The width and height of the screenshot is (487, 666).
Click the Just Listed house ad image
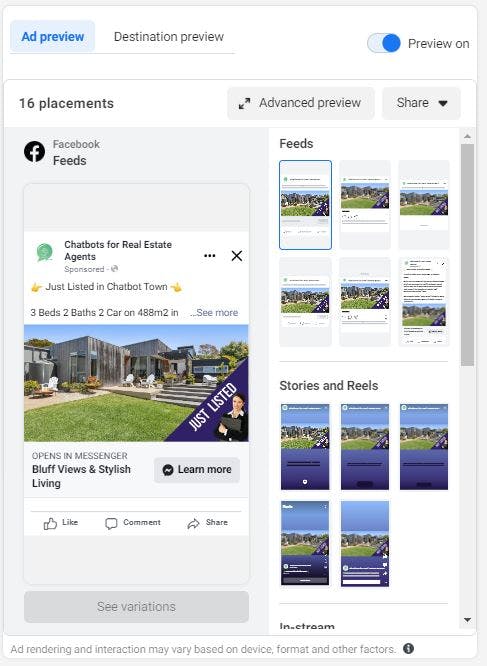point(136,383)
